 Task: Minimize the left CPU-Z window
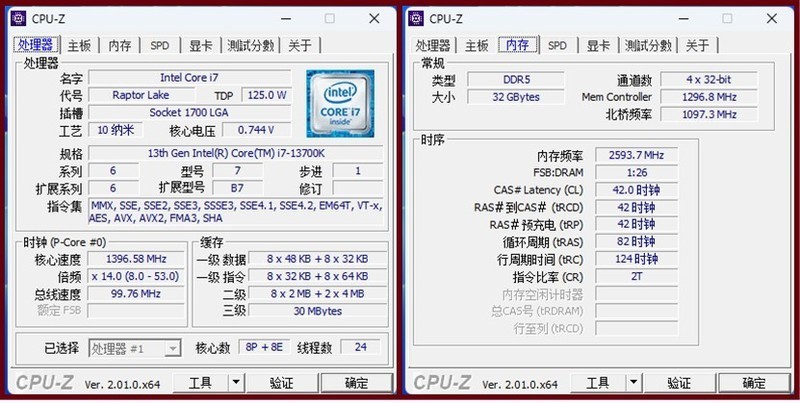286,19
